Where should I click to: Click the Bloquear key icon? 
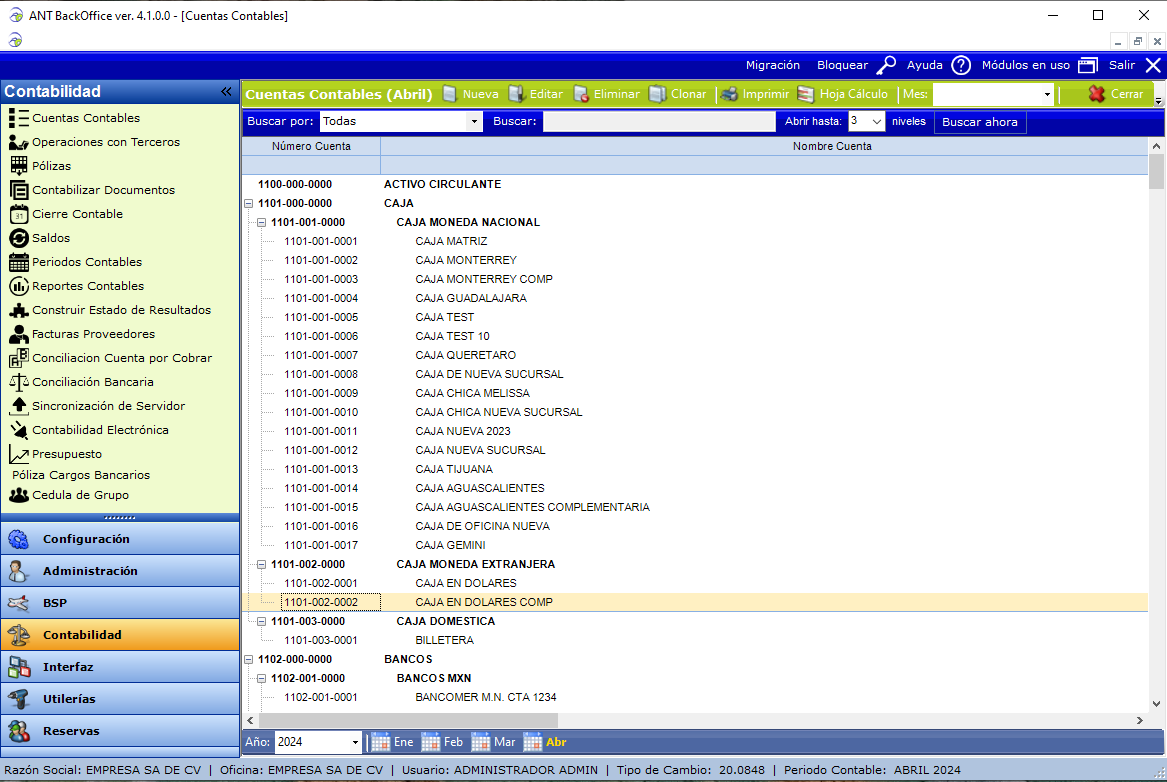886,65
